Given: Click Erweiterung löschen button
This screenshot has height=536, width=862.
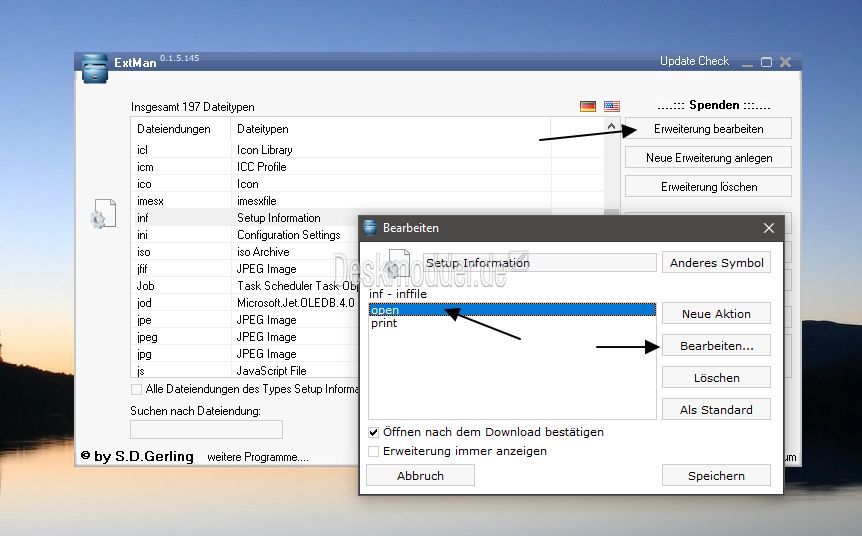Looking at the screenshot, I should pos(708,187).
